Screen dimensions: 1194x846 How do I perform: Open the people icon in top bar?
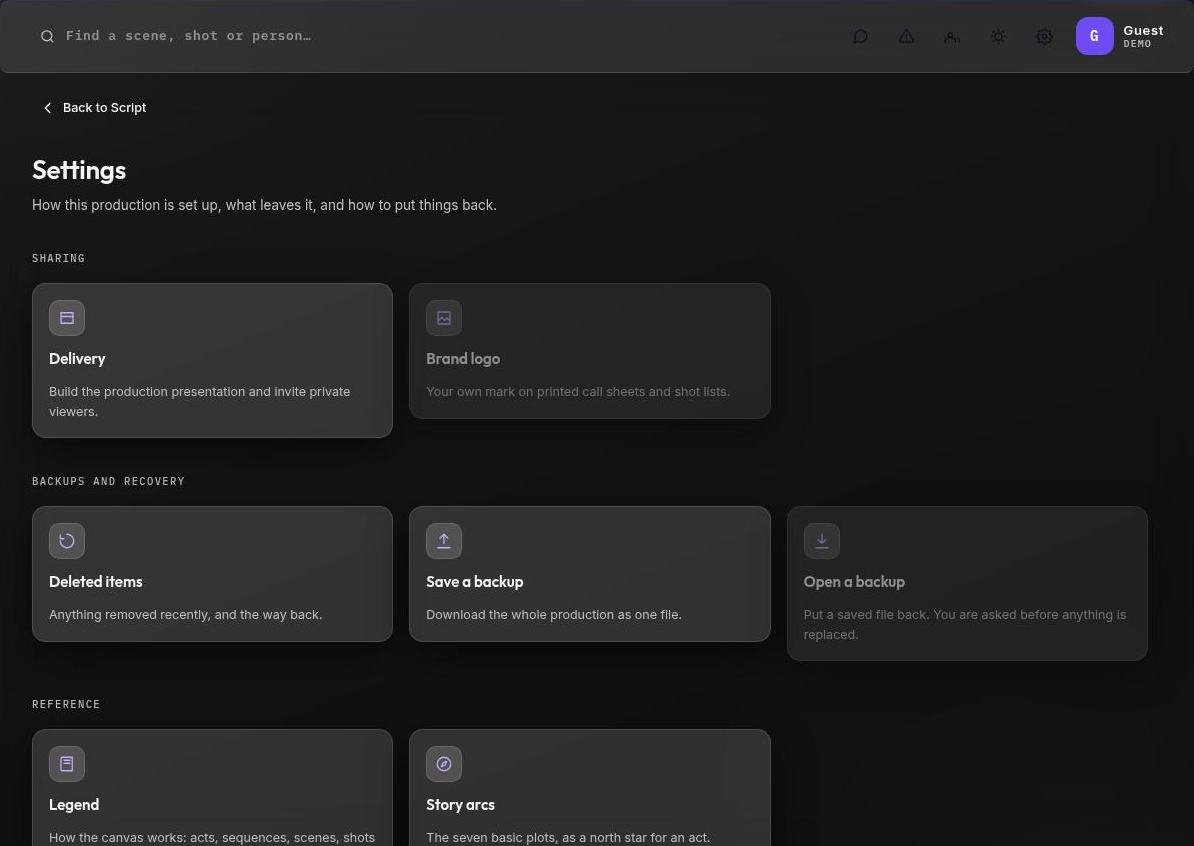pyautogui.click(x=952, y=37)
